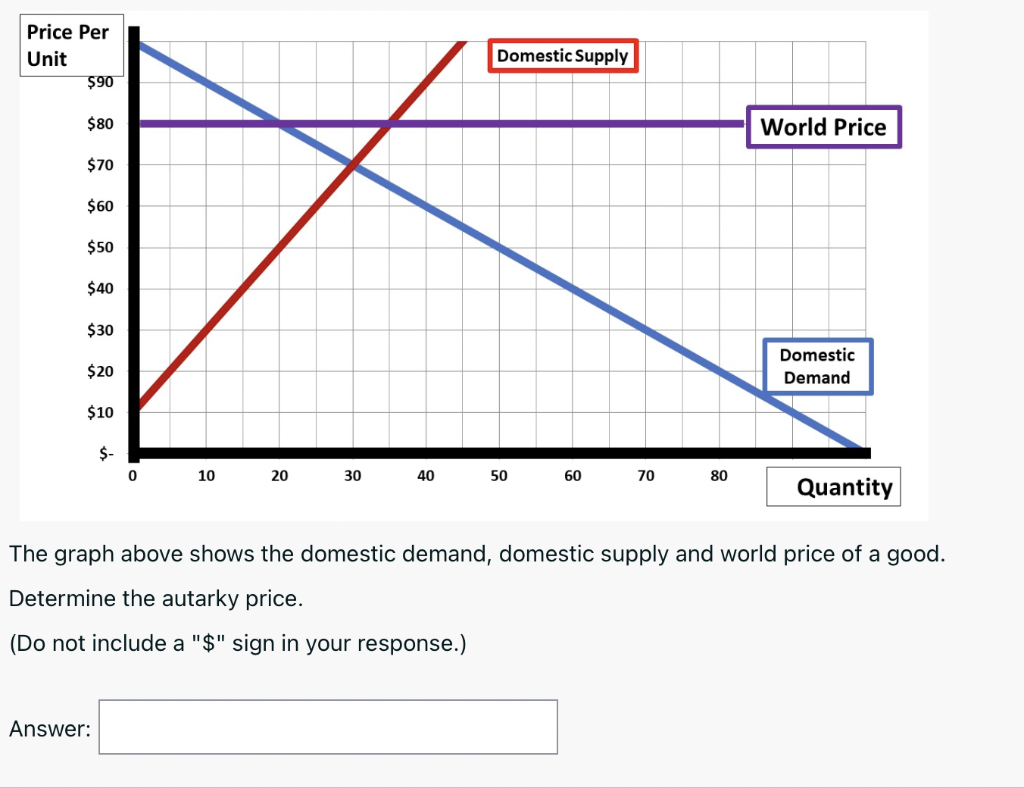Select the quantity value 40 on axis
The image size is (1024, 788).
426,476
